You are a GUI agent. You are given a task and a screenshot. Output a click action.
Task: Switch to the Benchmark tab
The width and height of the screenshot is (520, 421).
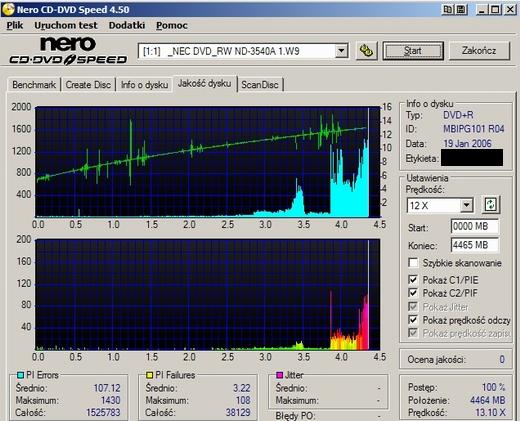tap(34, 85)
